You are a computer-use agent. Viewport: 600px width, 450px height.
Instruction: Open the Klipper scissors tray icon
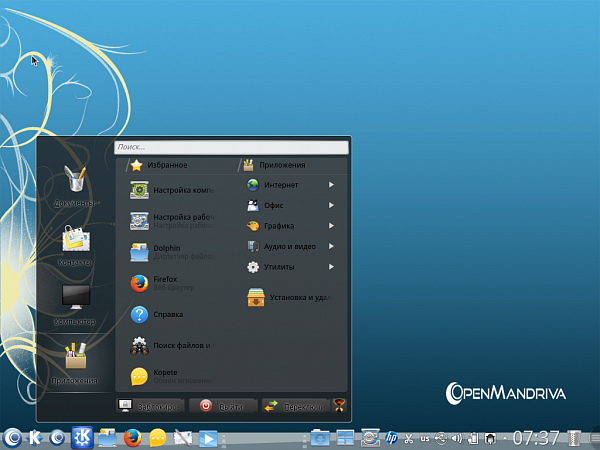pyautogui.click(x=409, y=438)
